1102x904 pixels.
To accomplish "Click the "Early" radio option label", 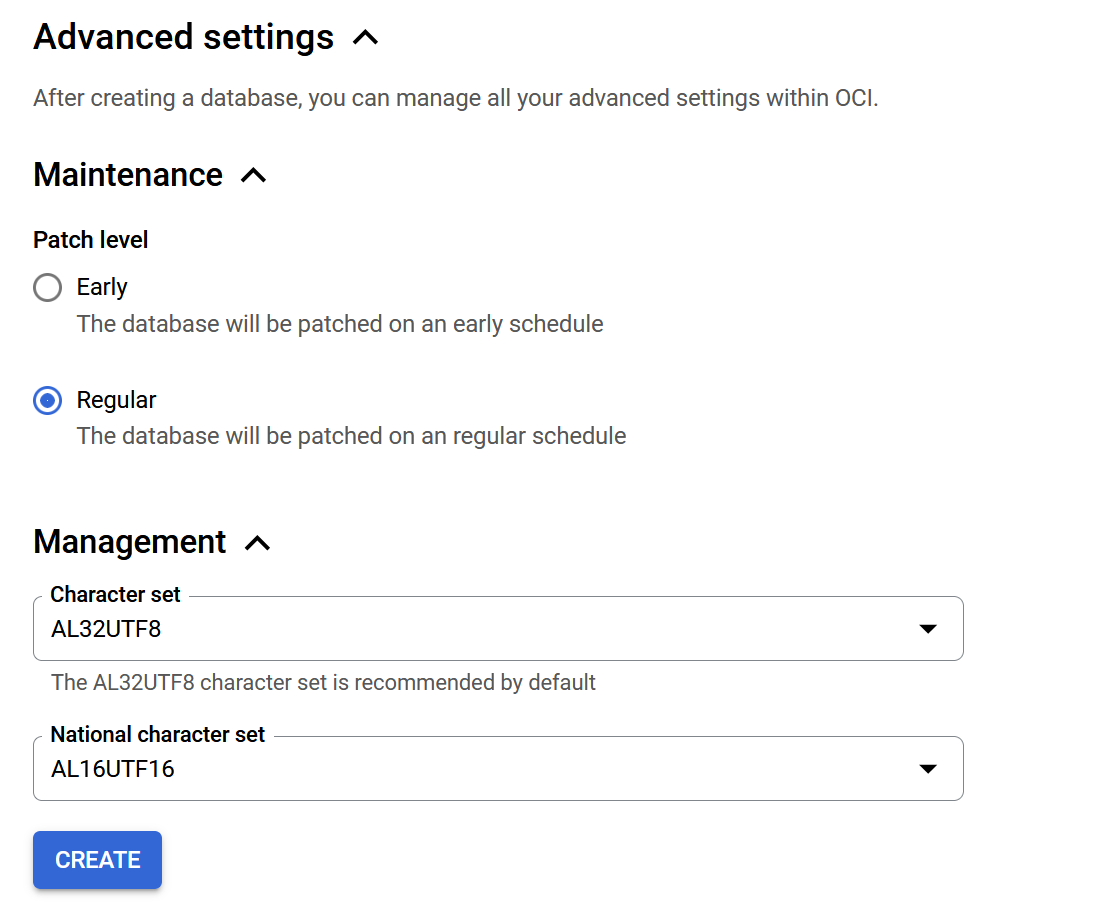I will pos(102,288).
